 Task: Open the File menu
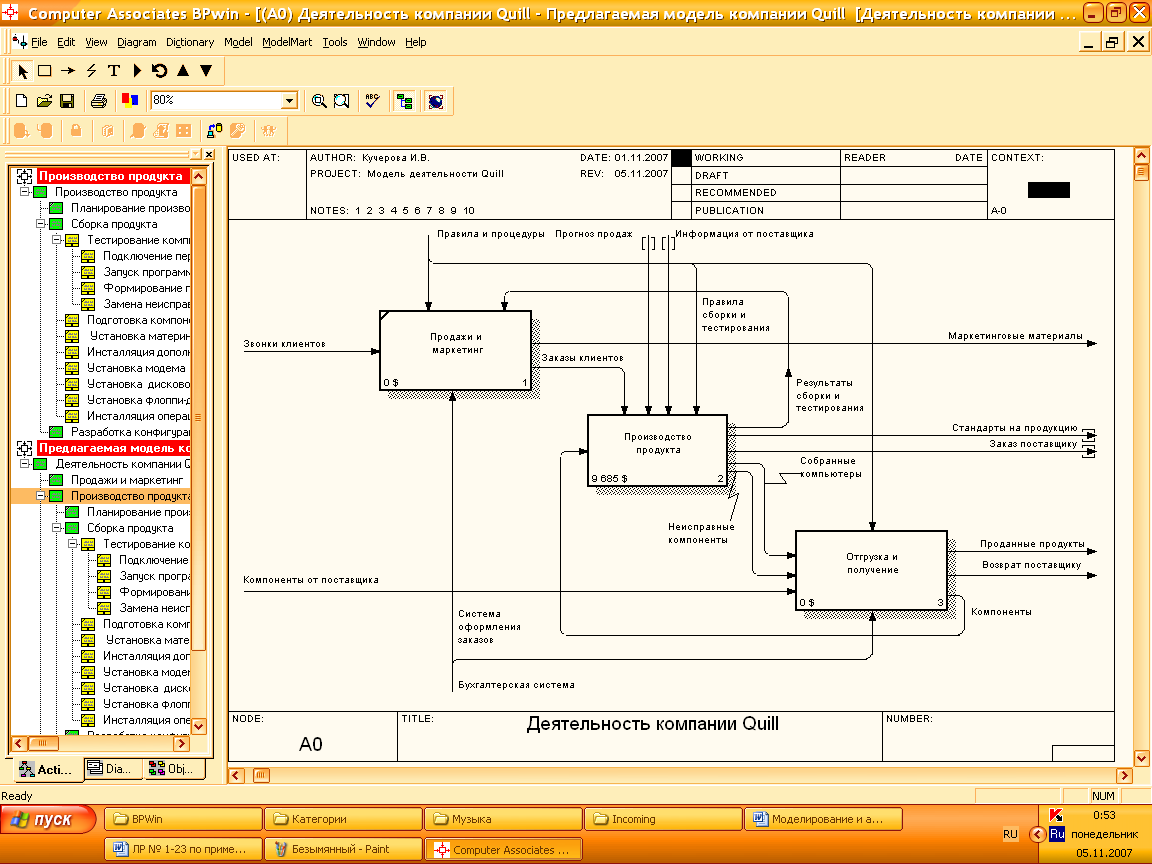[39, 42]
